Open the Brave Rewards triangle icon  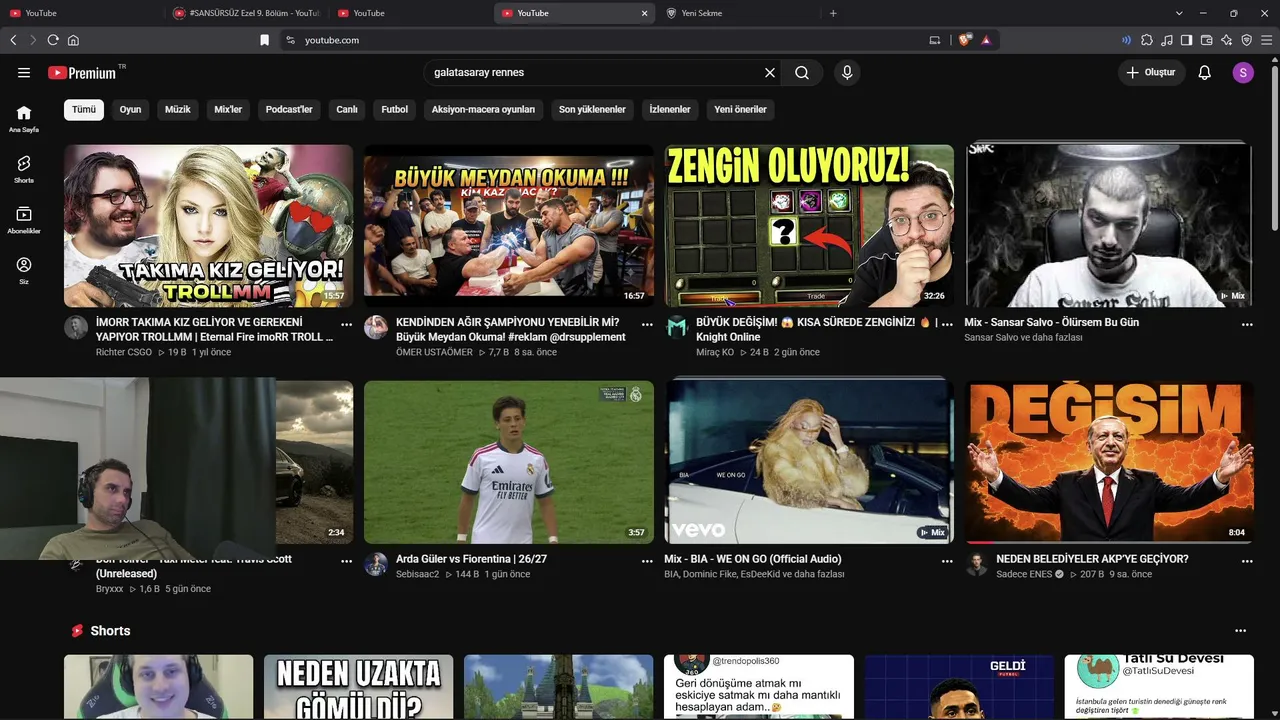986,40
